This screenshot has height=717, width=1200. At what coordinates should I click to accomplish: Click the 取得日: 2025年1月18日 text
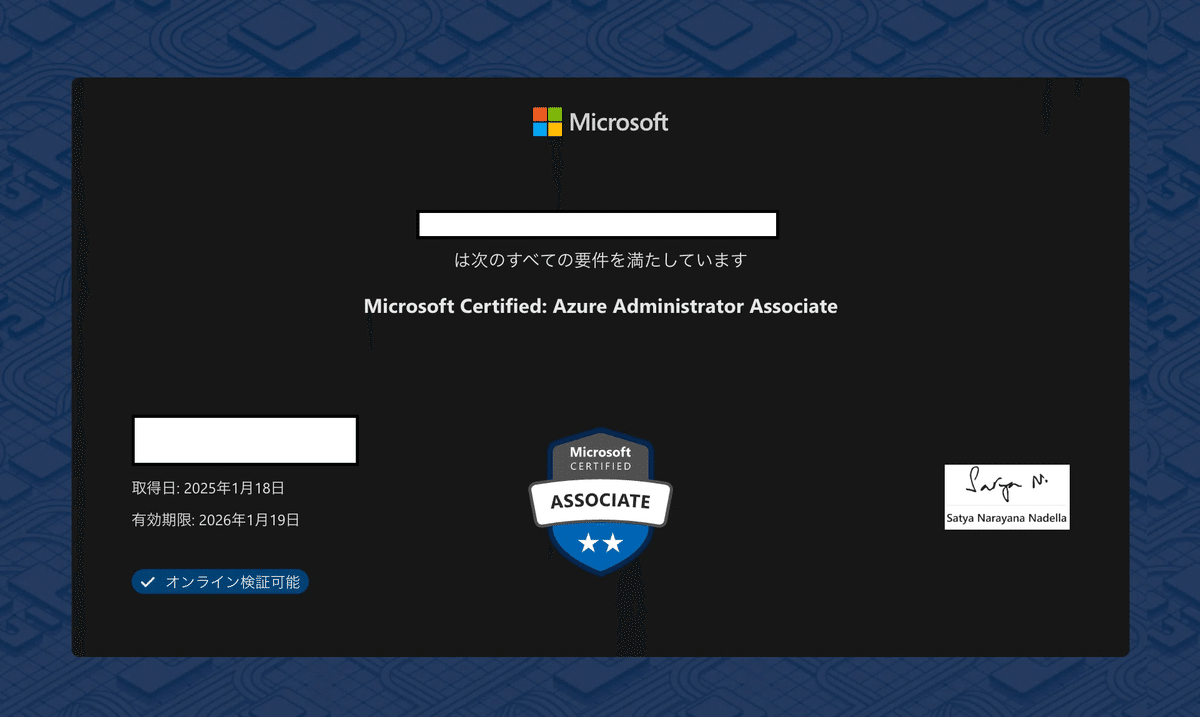tap(209, 489)
